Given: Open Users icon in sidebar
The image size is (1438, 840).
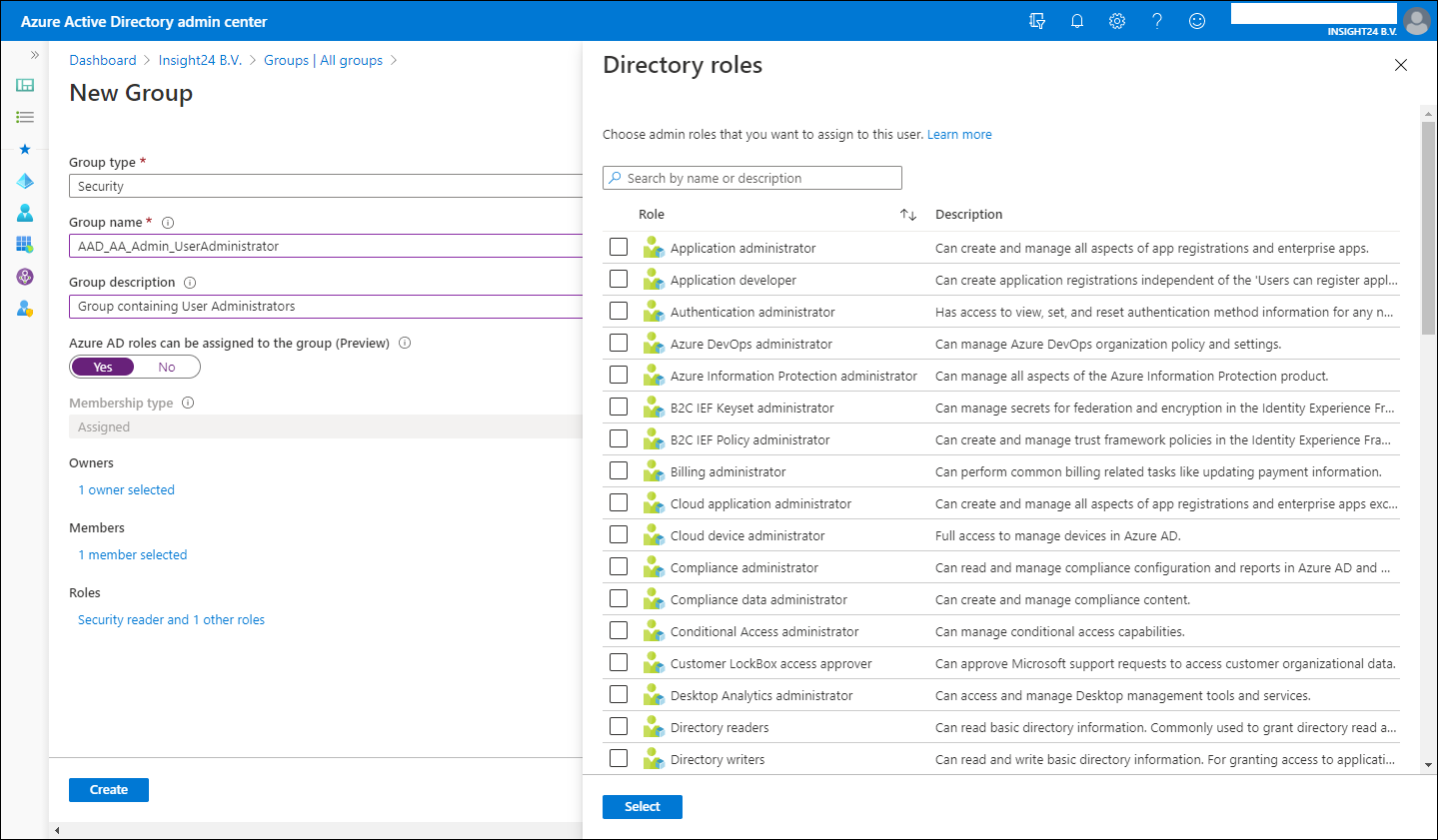Looking at the screenshot, I should click(x=25, y=213).
